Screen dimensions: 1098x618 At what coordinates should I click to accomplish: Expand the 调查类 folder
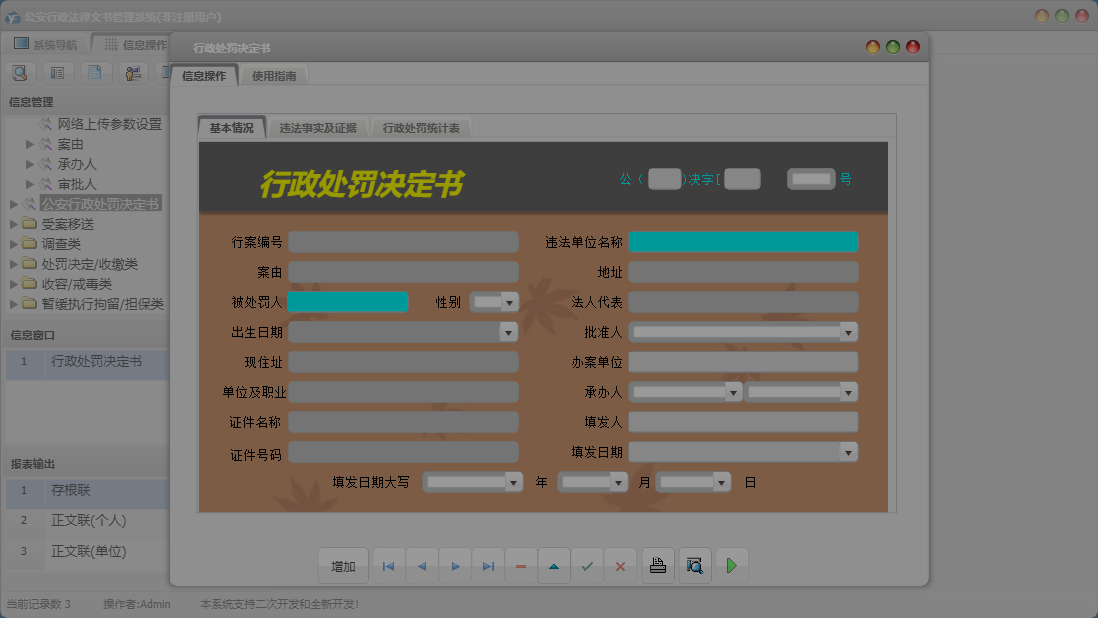(14, 244)
